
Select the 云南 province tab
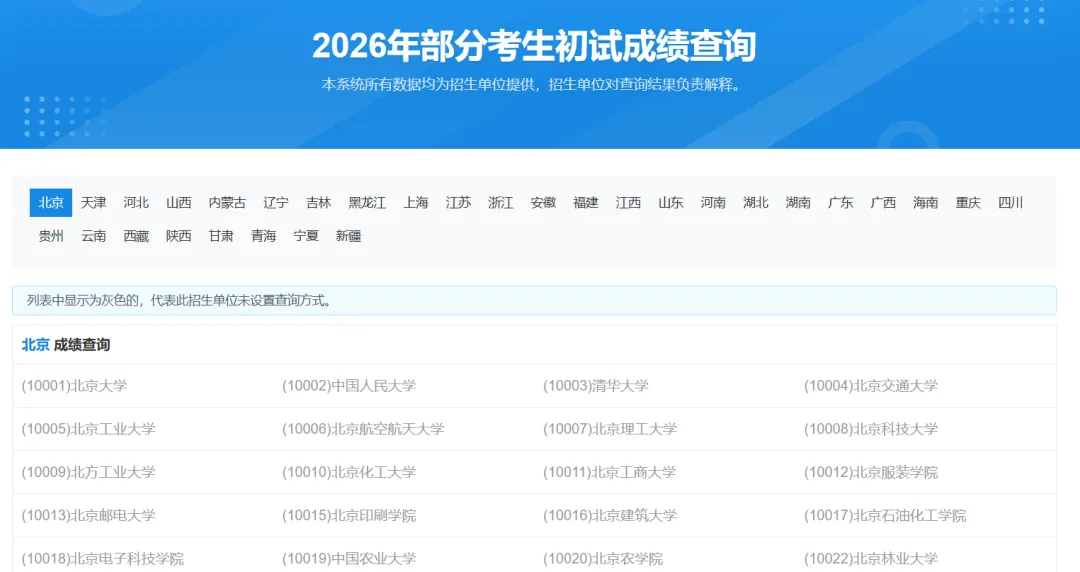click(94, 236)
